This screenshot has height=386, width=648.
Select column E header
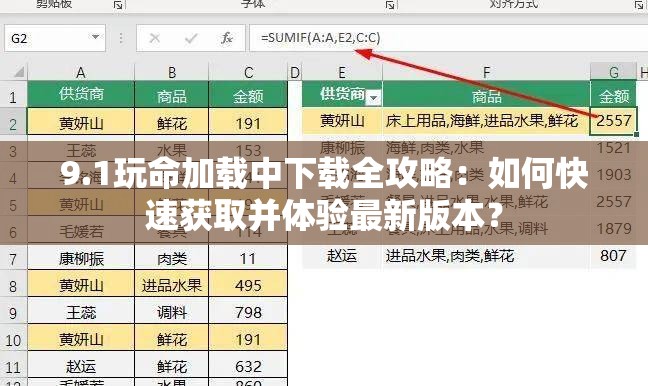[x=342, y=73]
